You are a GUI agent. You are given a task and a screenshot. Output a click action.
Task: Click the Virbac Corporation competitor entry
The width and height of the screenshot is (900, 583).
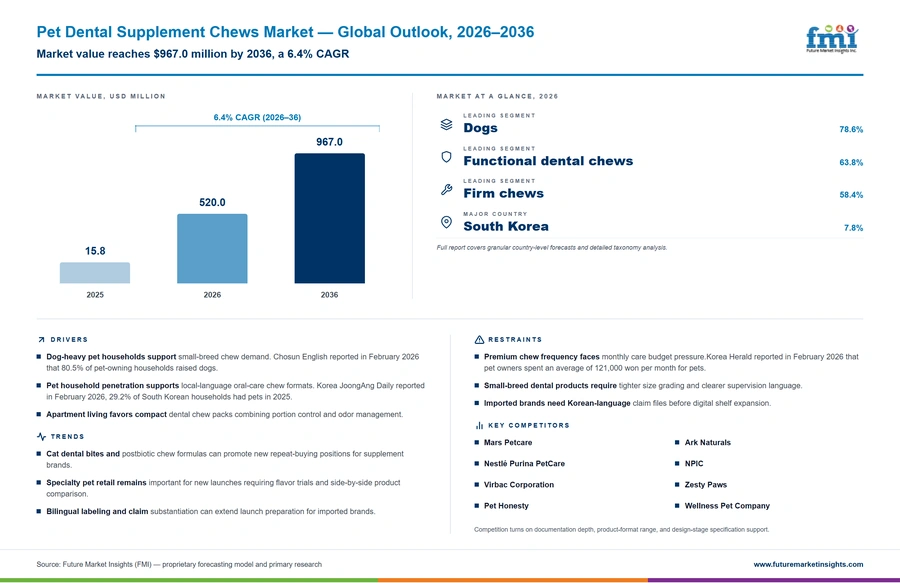(x=519, y=484)
